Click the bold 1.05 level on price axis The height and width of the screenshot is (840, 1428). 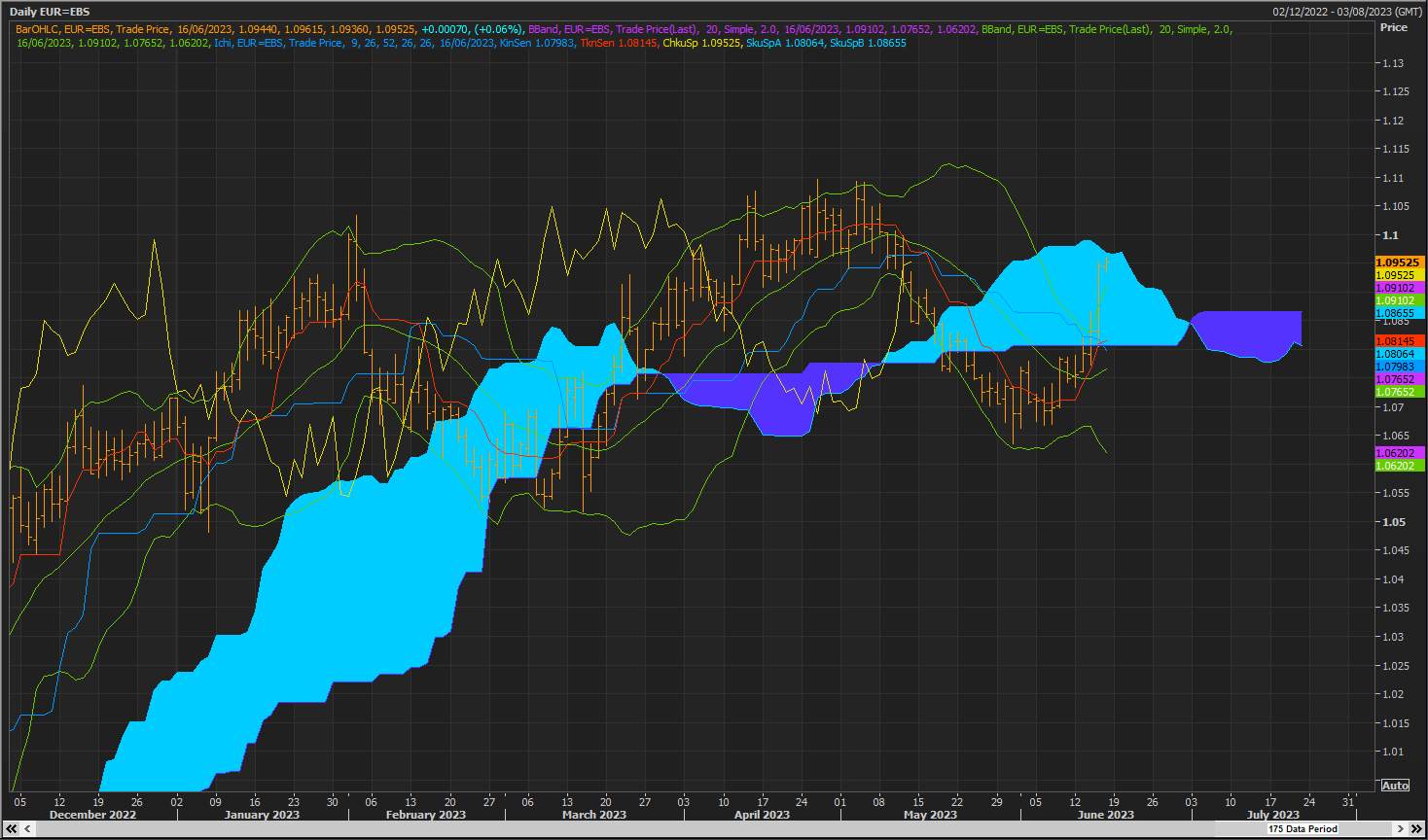point(1393,522)
